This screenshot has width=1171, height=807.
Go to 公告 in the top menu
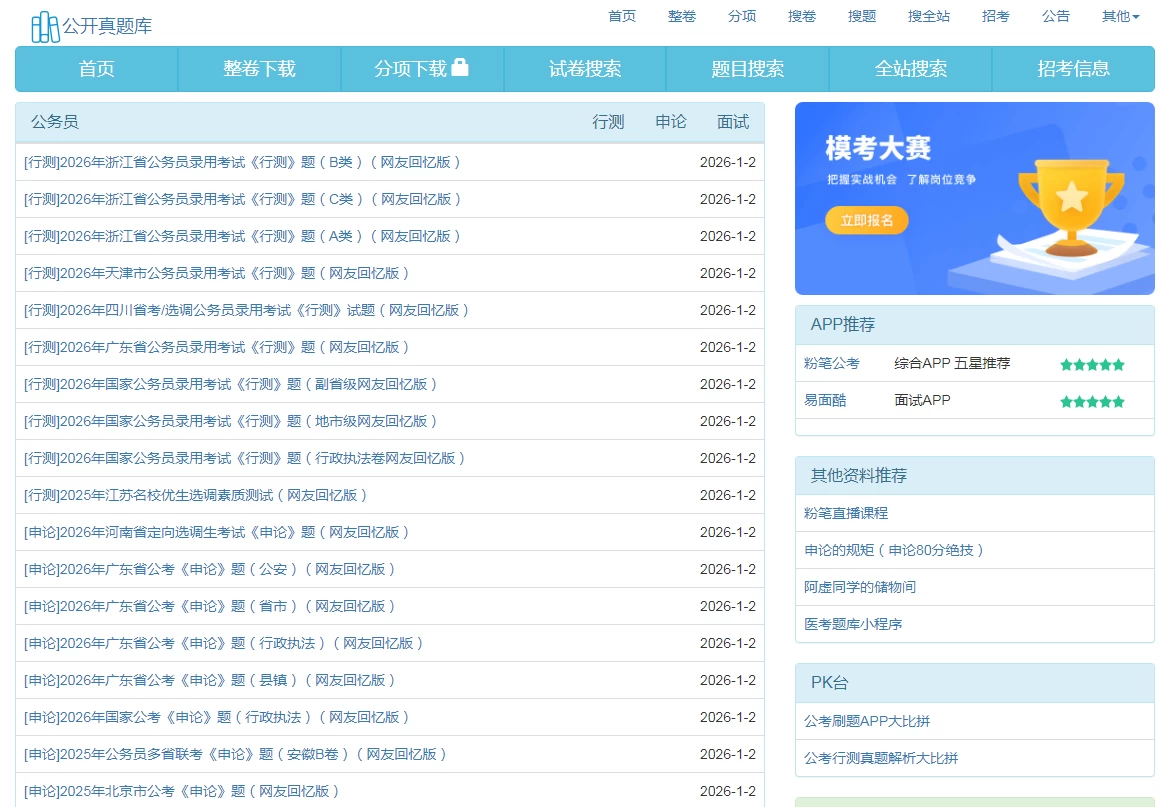1055,16
